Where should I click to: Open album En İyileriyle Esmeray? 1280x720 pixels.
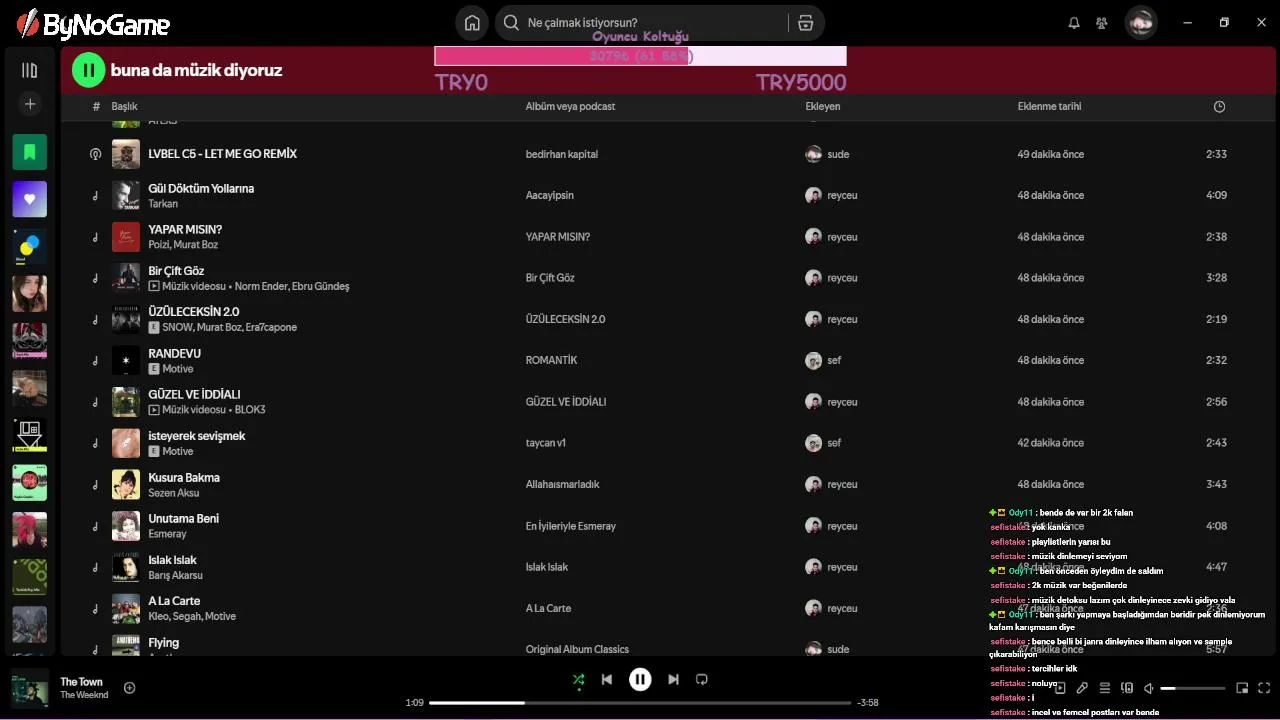pyautogui.click(x=571, y=526)
